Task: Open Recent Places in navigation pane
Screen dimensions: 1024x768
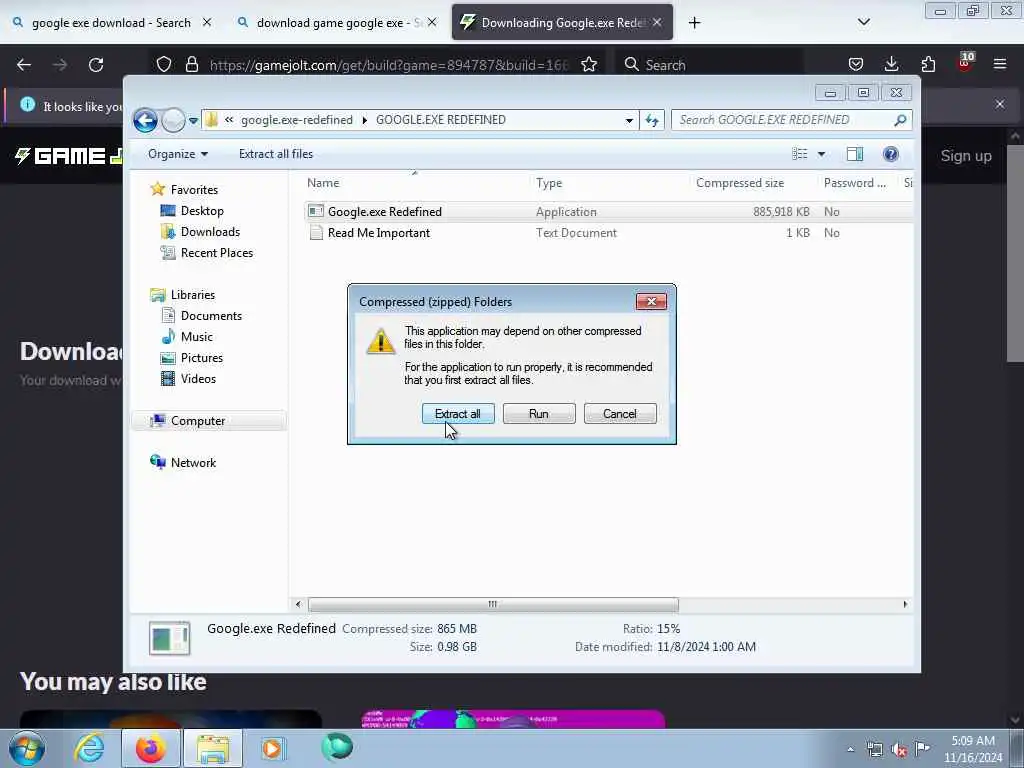Action: tap(216, 253)
